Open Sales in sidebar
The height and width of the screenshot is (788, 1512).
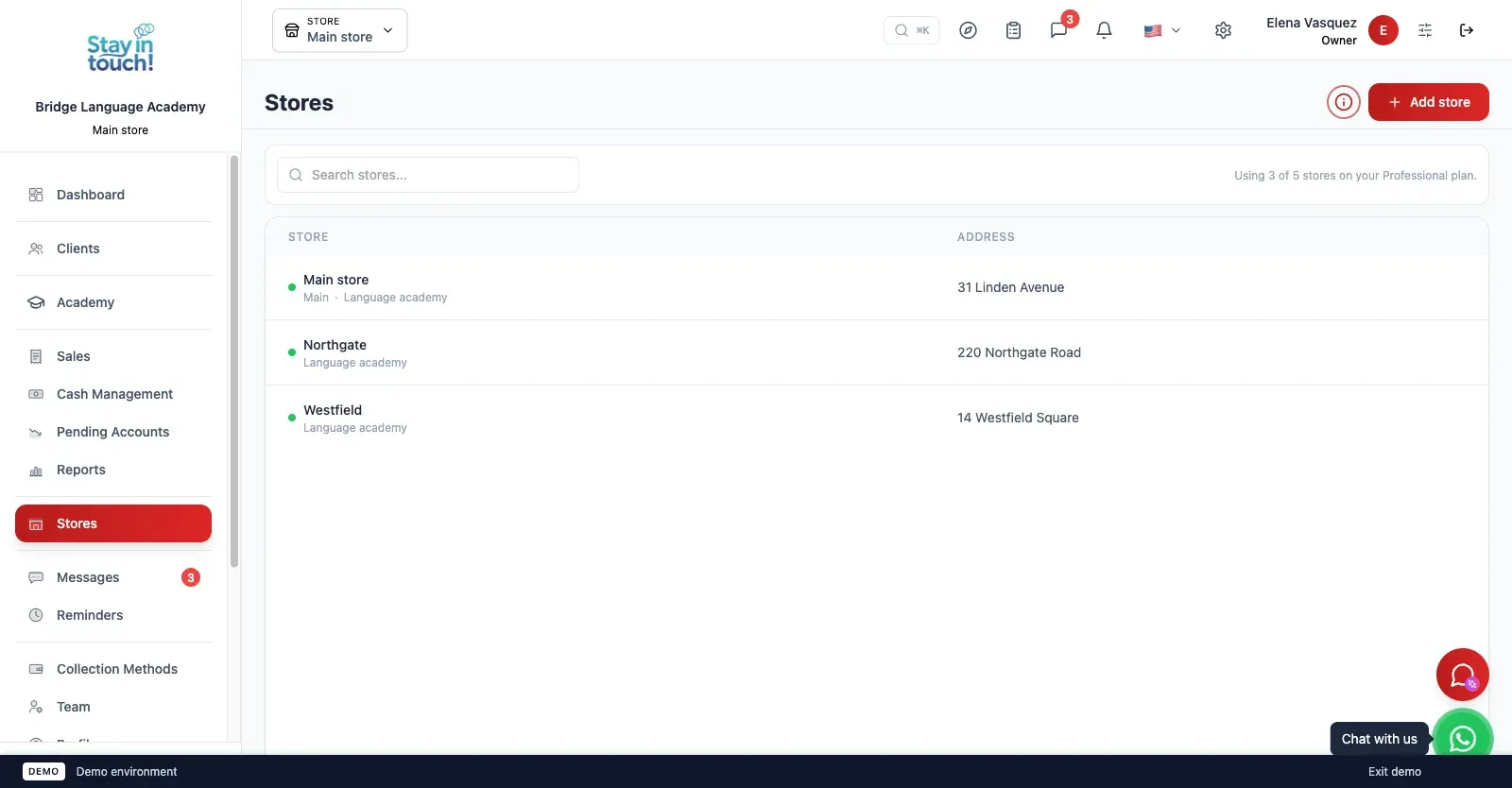tap(113, 356)
